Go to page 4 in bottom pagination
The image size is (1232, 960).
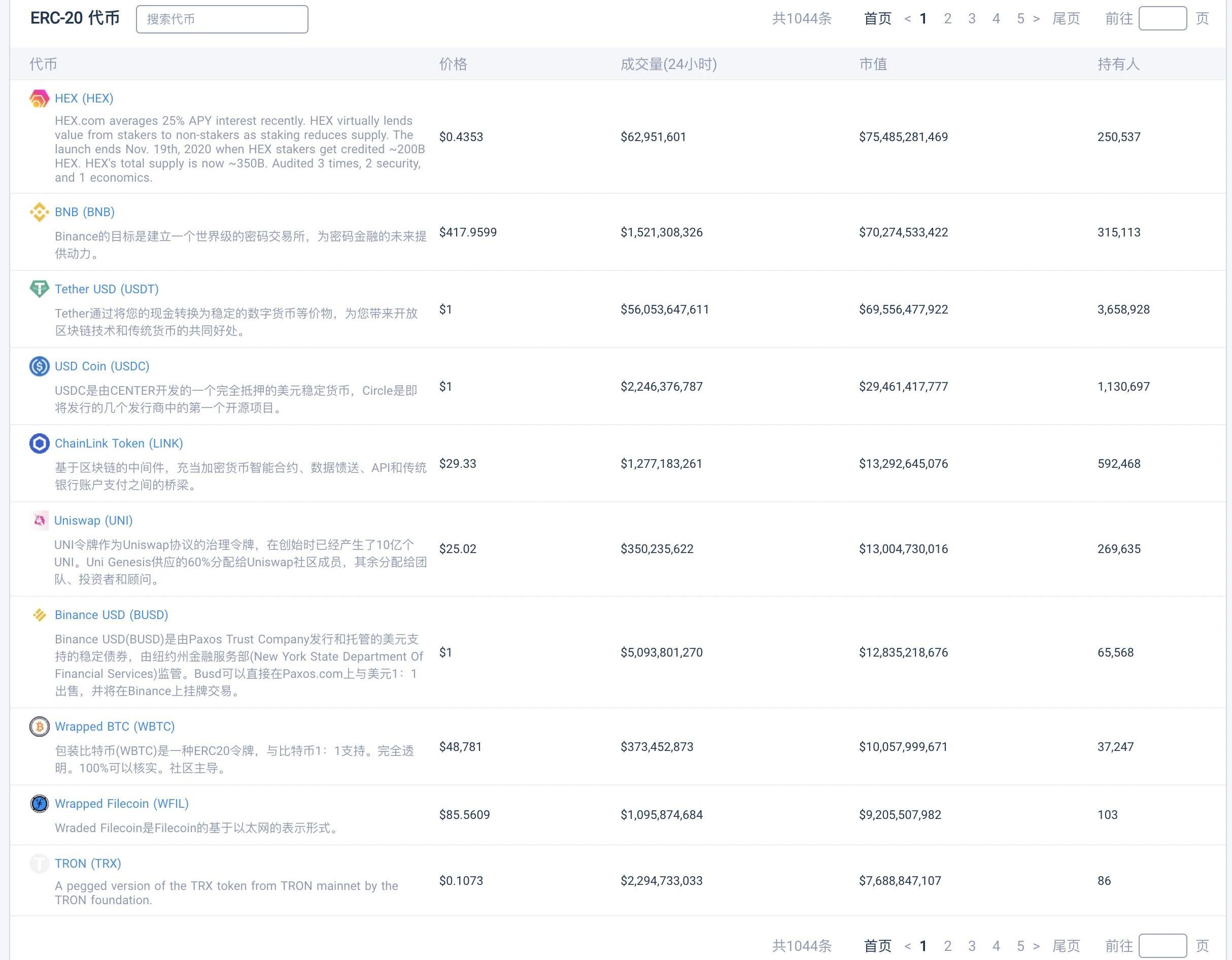click(996, 946)
